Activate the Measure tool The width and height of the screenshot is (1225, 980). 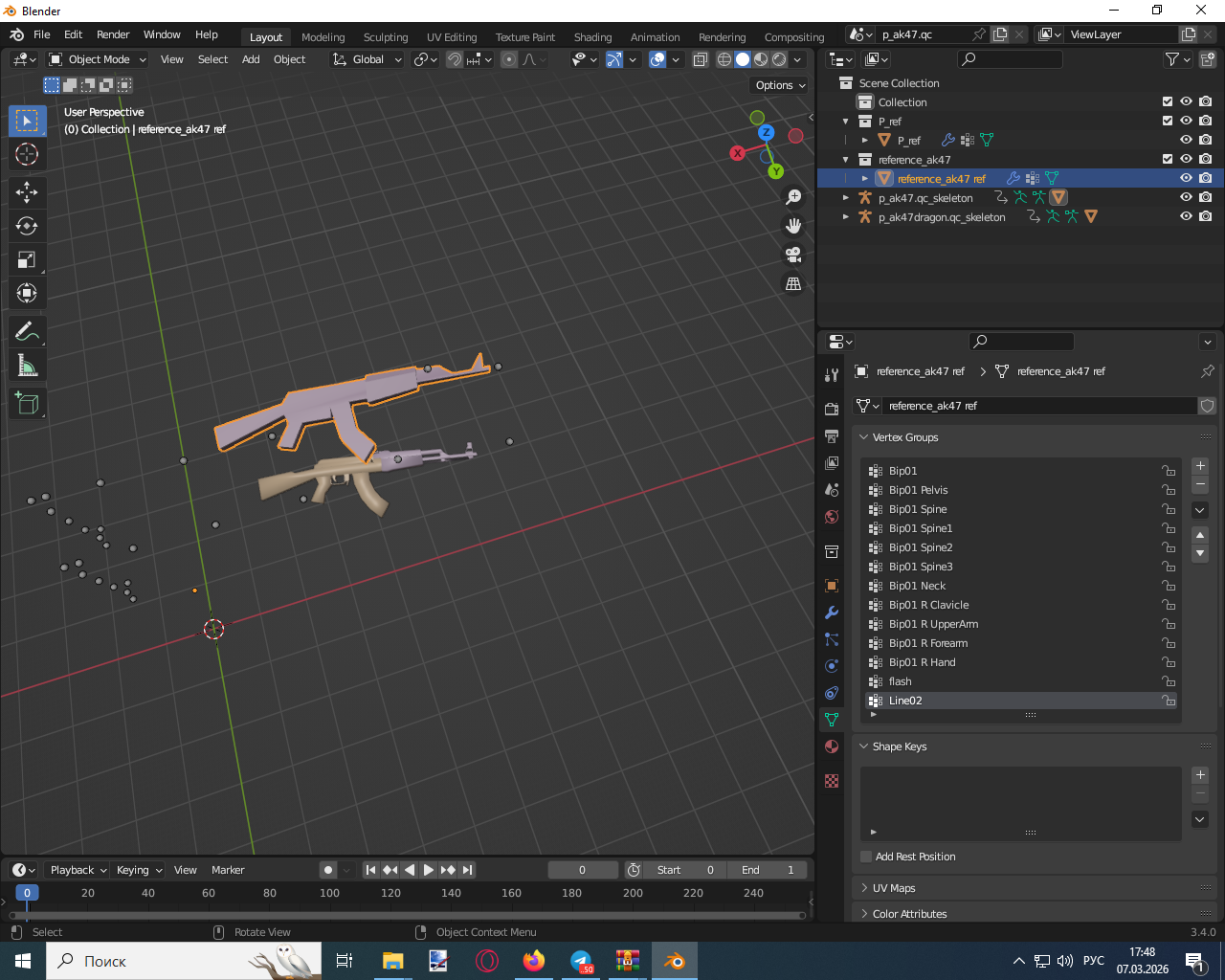click(27, 366)
